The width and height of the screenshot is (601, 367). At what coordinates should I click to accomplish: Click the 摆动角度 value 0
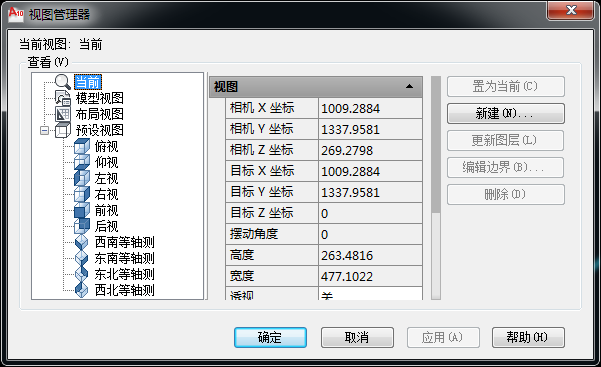(x=370, y=234)
